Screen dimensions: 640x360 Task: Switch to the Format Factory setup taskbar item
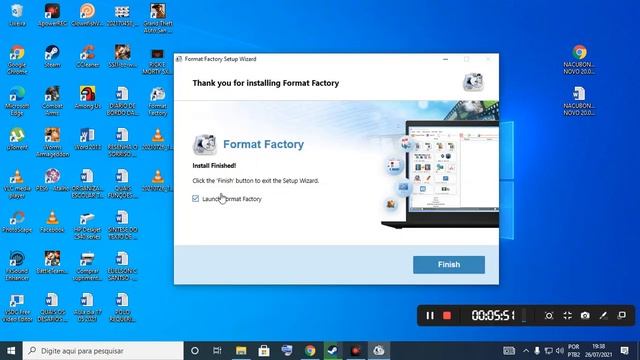pyautogui.click(x=379, y=351)
